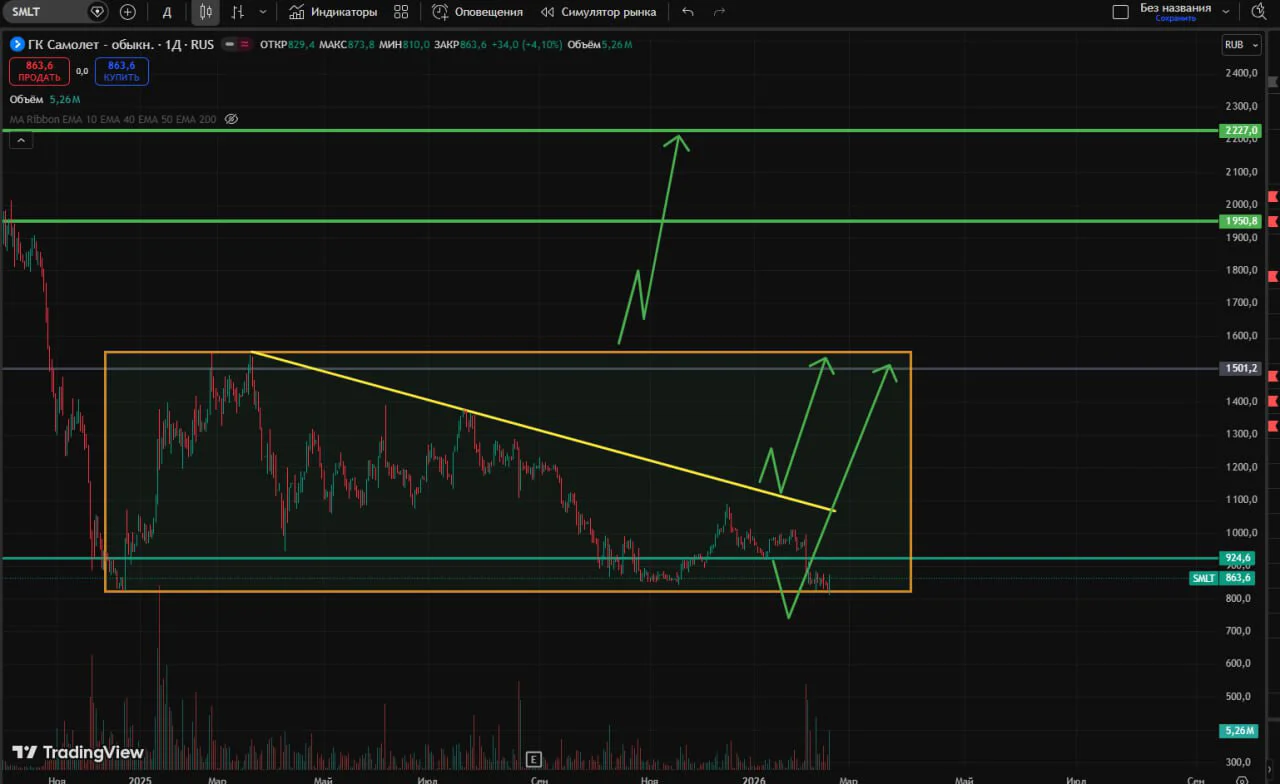Select the candlestick chart type icon
1280x784 pixels.
[x=205, y=12]
